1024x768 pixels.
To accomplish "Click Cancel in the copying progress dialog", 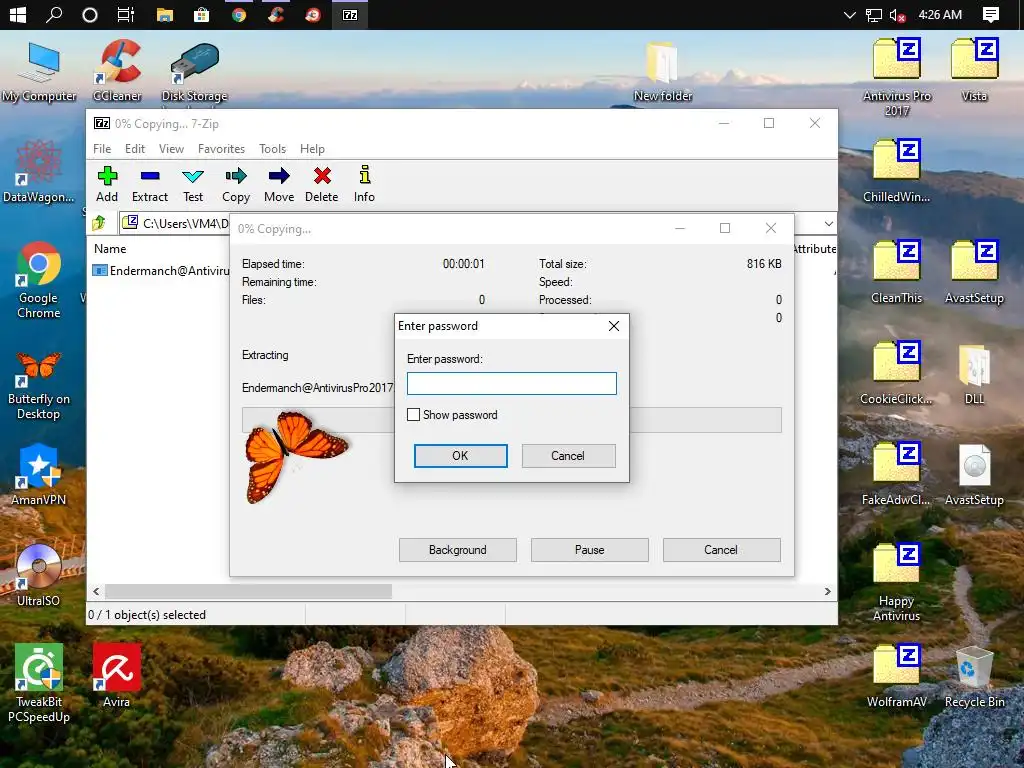I will point(721,550).
